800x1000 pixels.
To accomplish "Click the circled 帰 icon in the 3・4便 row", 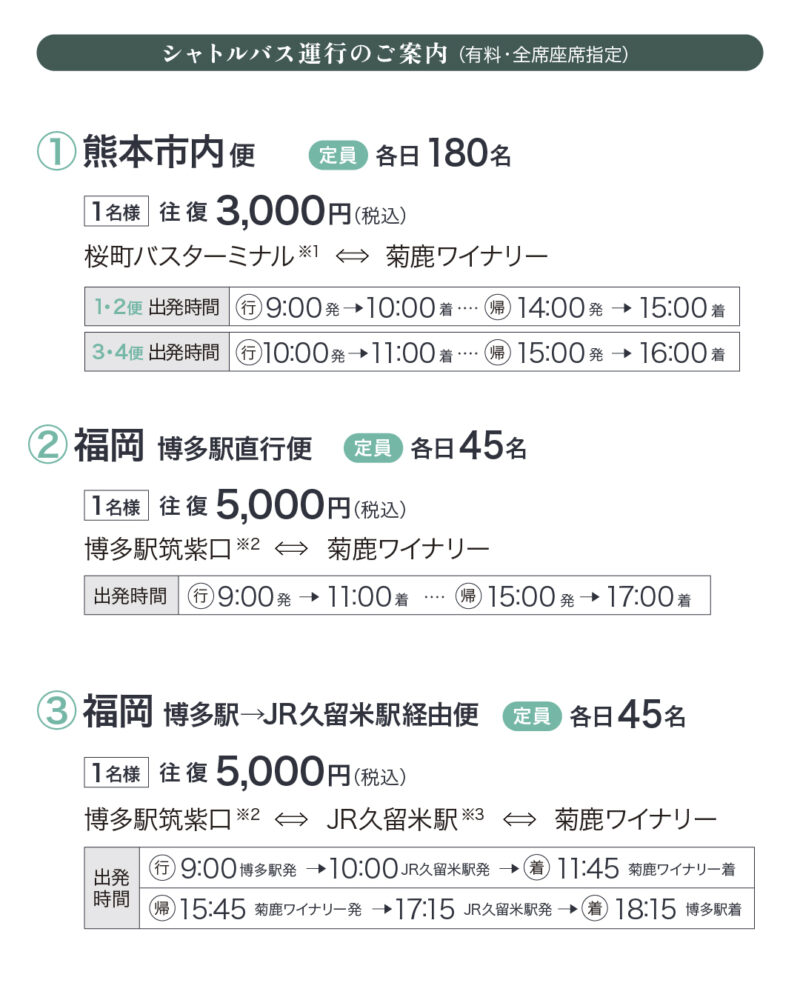I will pyautogui.click(x=497, y=353).
